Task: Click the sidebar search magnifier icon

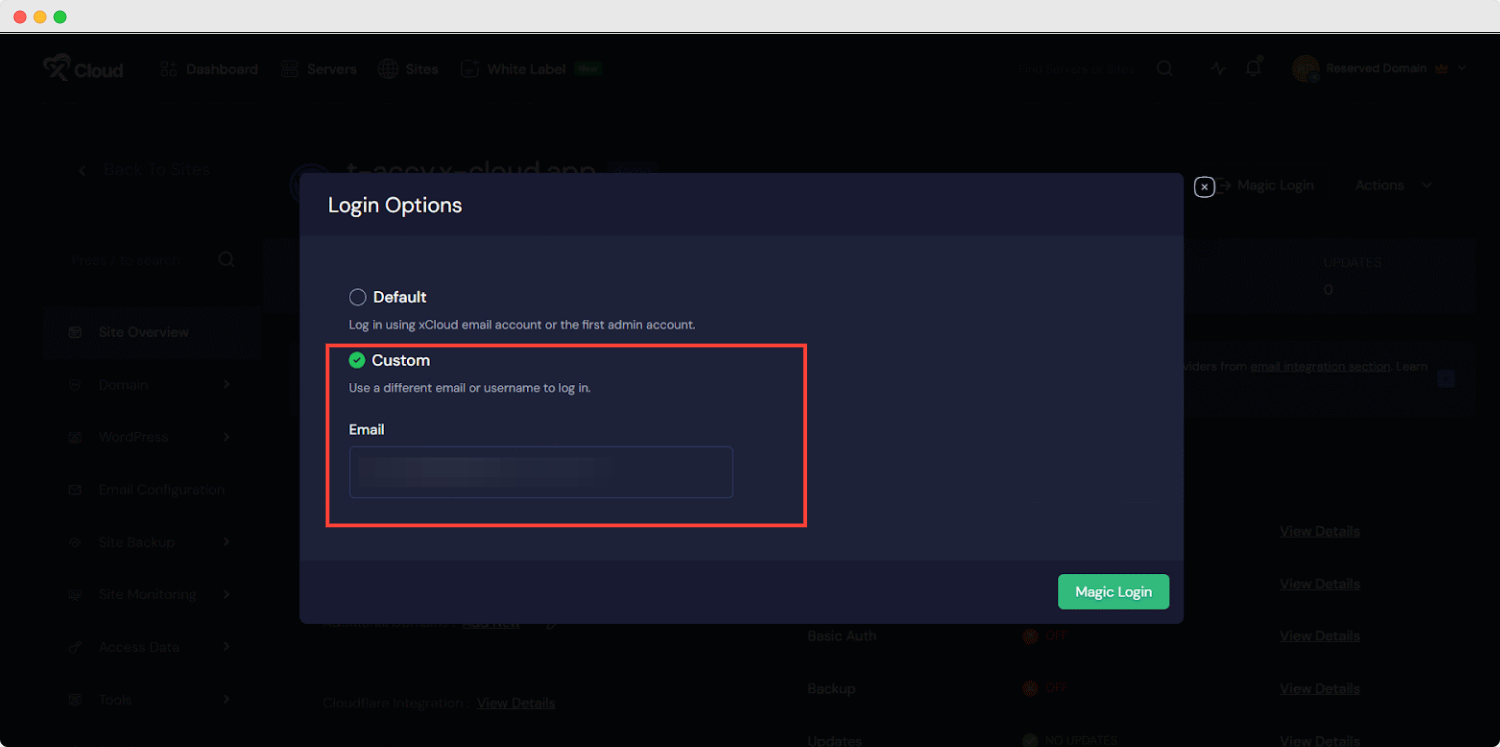Action: pos(227,260)
